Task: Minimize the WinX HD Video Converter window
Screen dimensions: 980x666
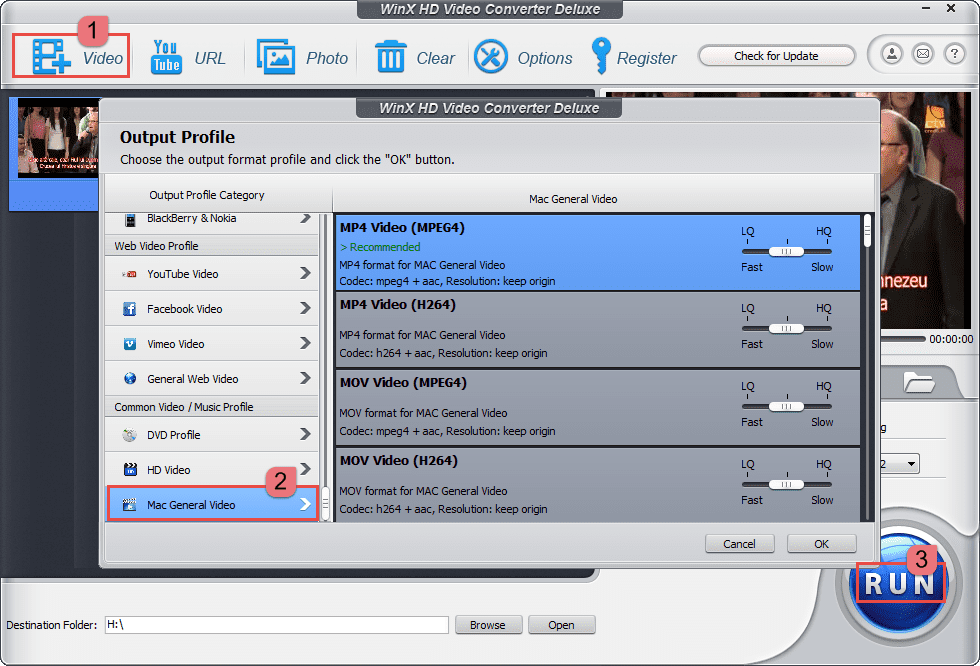Action: 926,9
